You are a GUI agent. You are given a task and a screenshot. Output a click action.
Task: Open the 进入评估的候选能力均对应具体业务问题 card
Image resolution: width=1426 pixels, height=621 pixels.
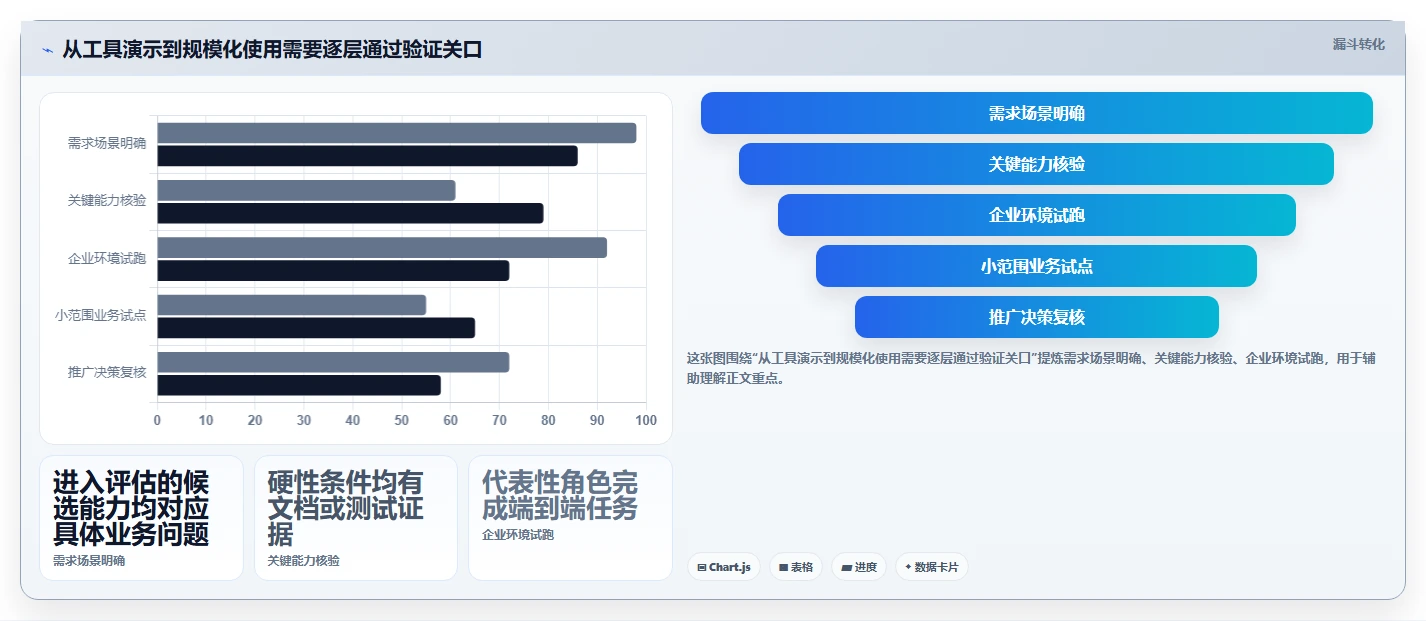coord(141,518)
